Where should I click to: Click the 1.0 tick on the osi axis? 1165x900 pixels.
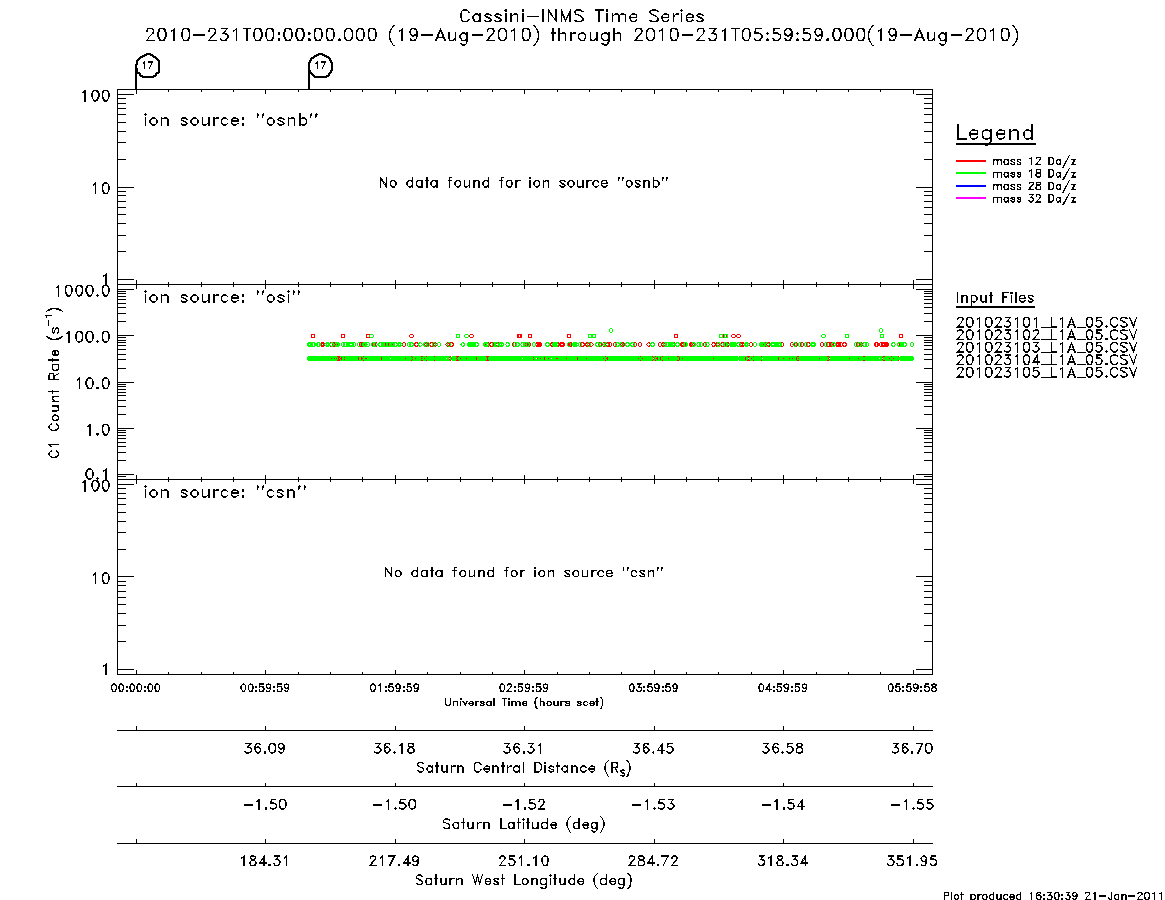coord(97,430)
